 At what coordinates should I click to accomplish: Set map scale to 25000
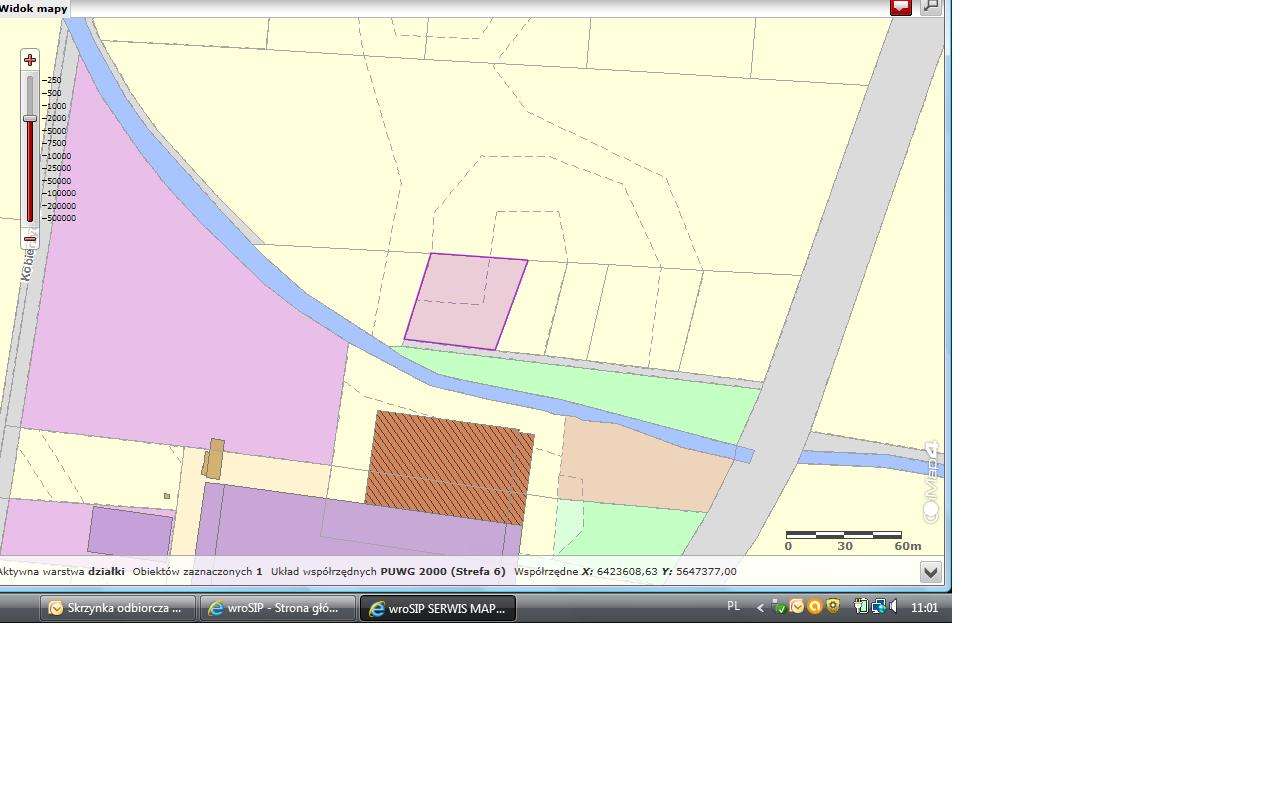[x=57, y=168]
